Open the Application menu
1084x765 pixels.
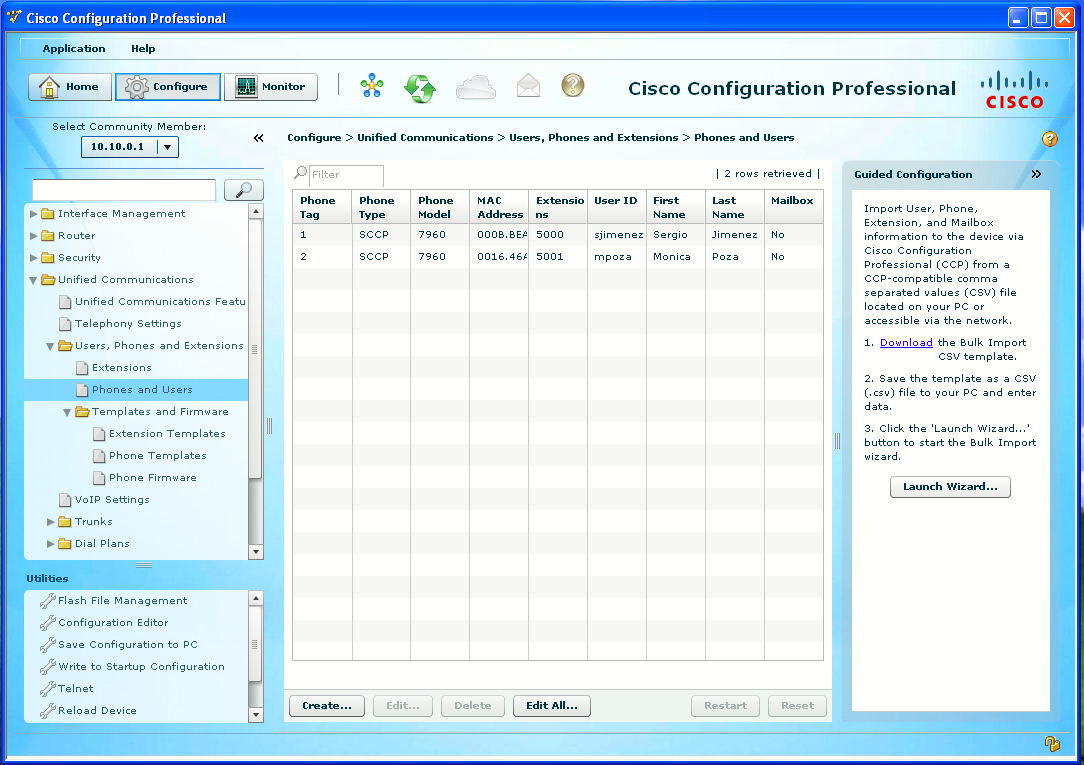(x=74, y=48)
